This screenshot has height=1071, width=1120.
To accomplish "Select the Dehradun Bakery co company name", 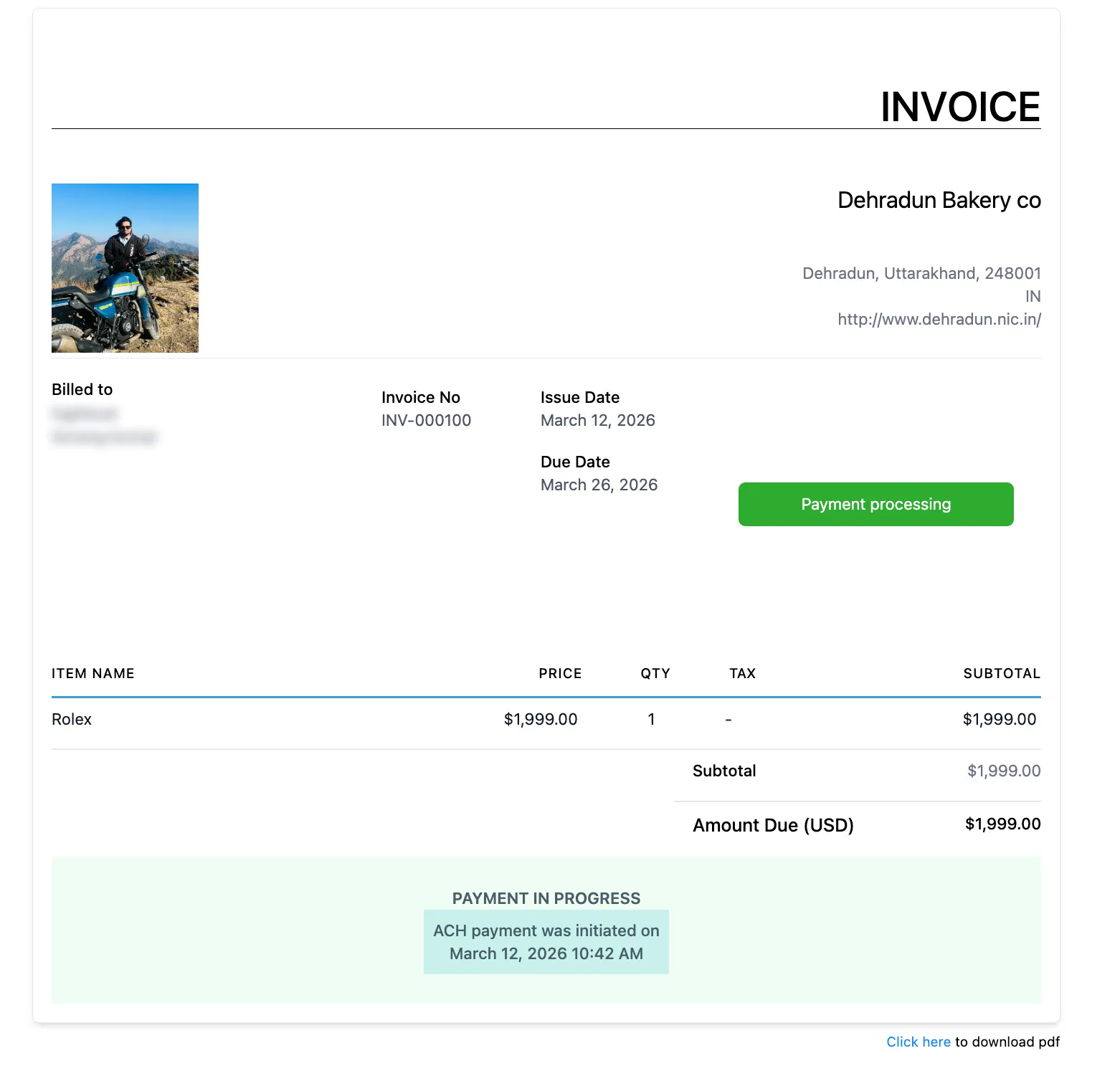I will coord(939,201).
